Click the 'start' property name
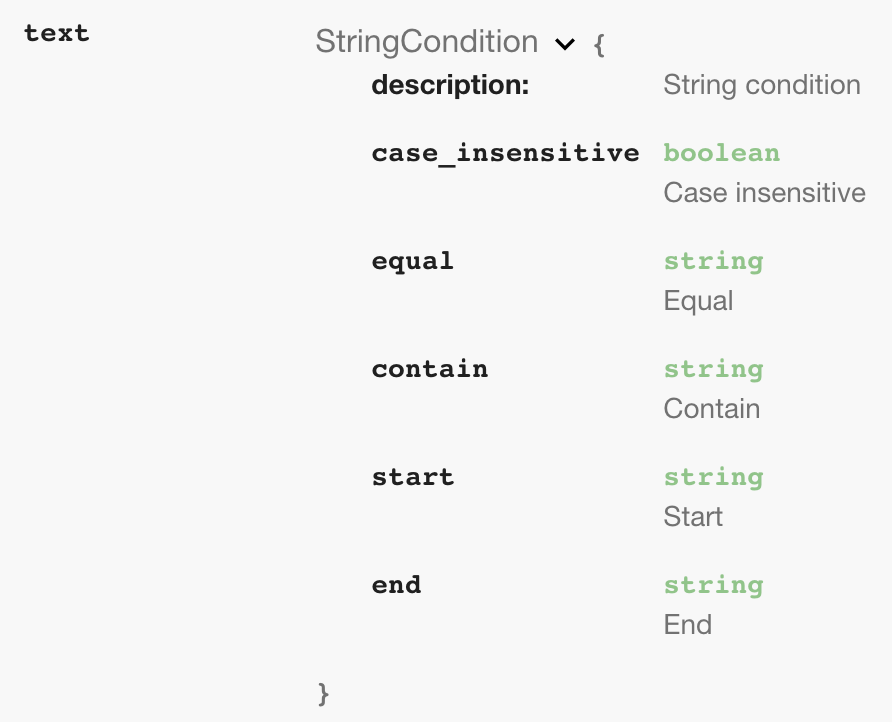Image resolution: width=892 pixels, height=722 pixels. tap(412, 477)
